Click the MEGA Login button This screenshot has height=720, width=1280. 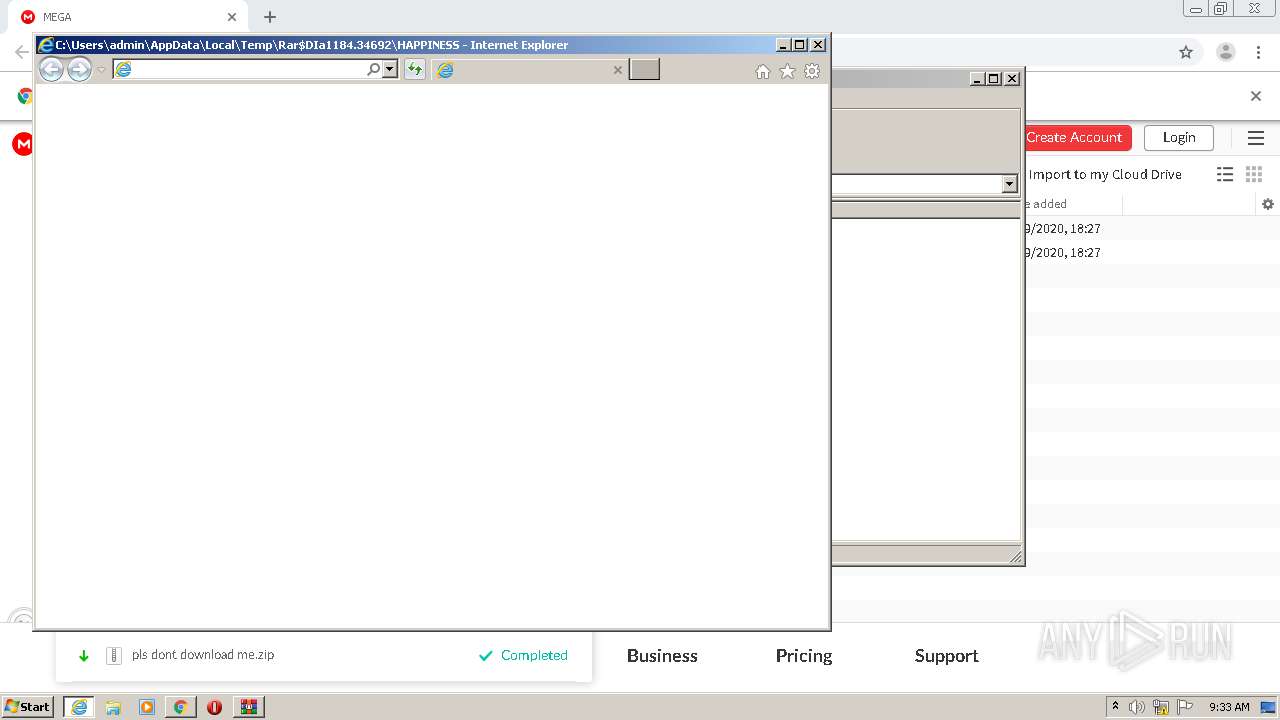coord(1179,137)
